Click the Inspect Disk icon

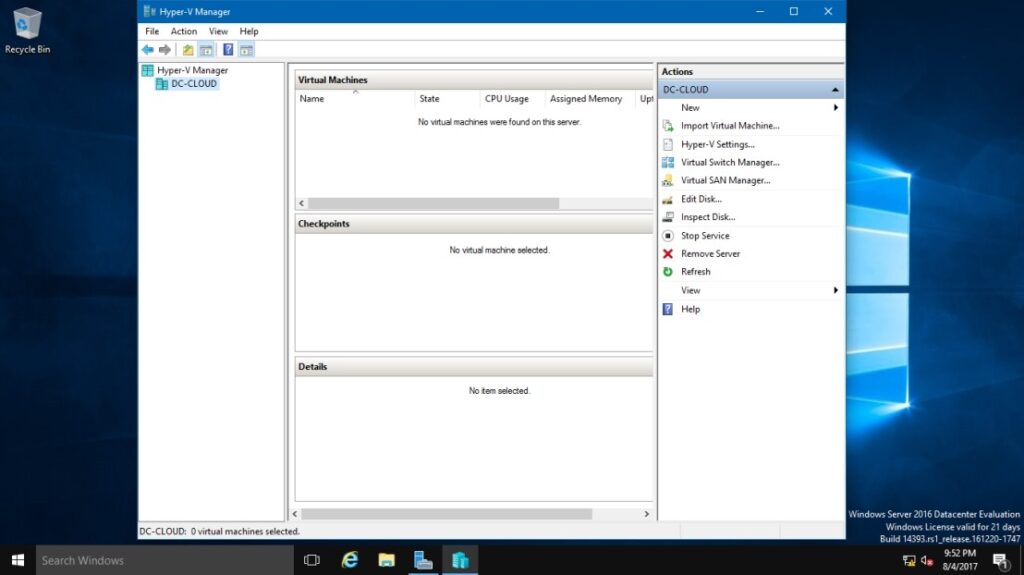667,217
